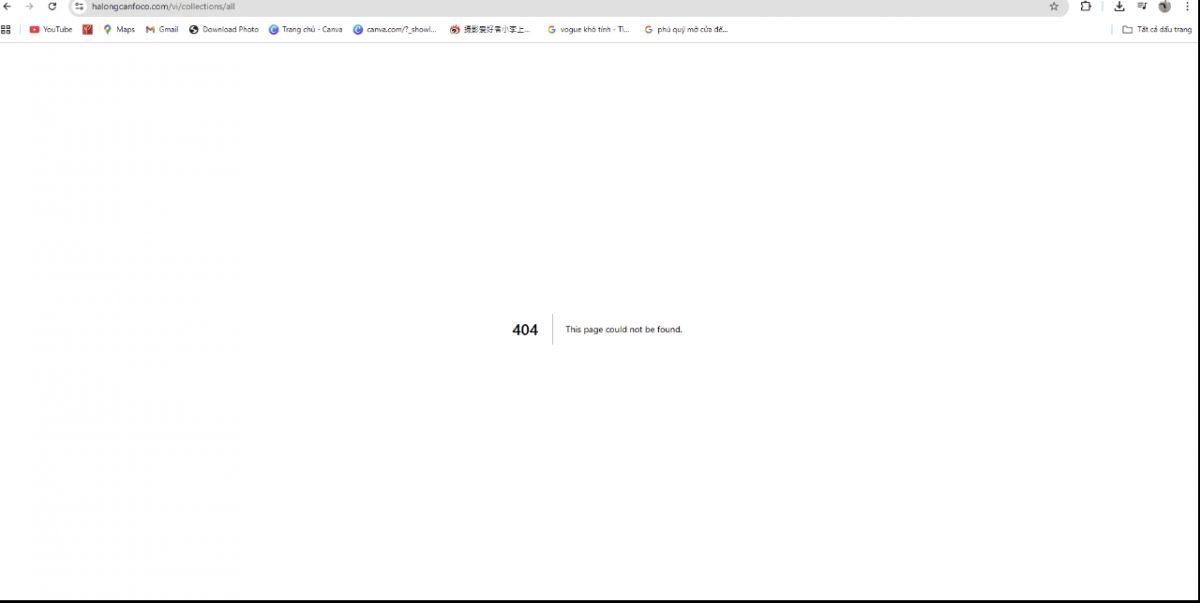Click the browser back arrow
The width and height of the screenshot is (1200, 603).
pos(8,6)
